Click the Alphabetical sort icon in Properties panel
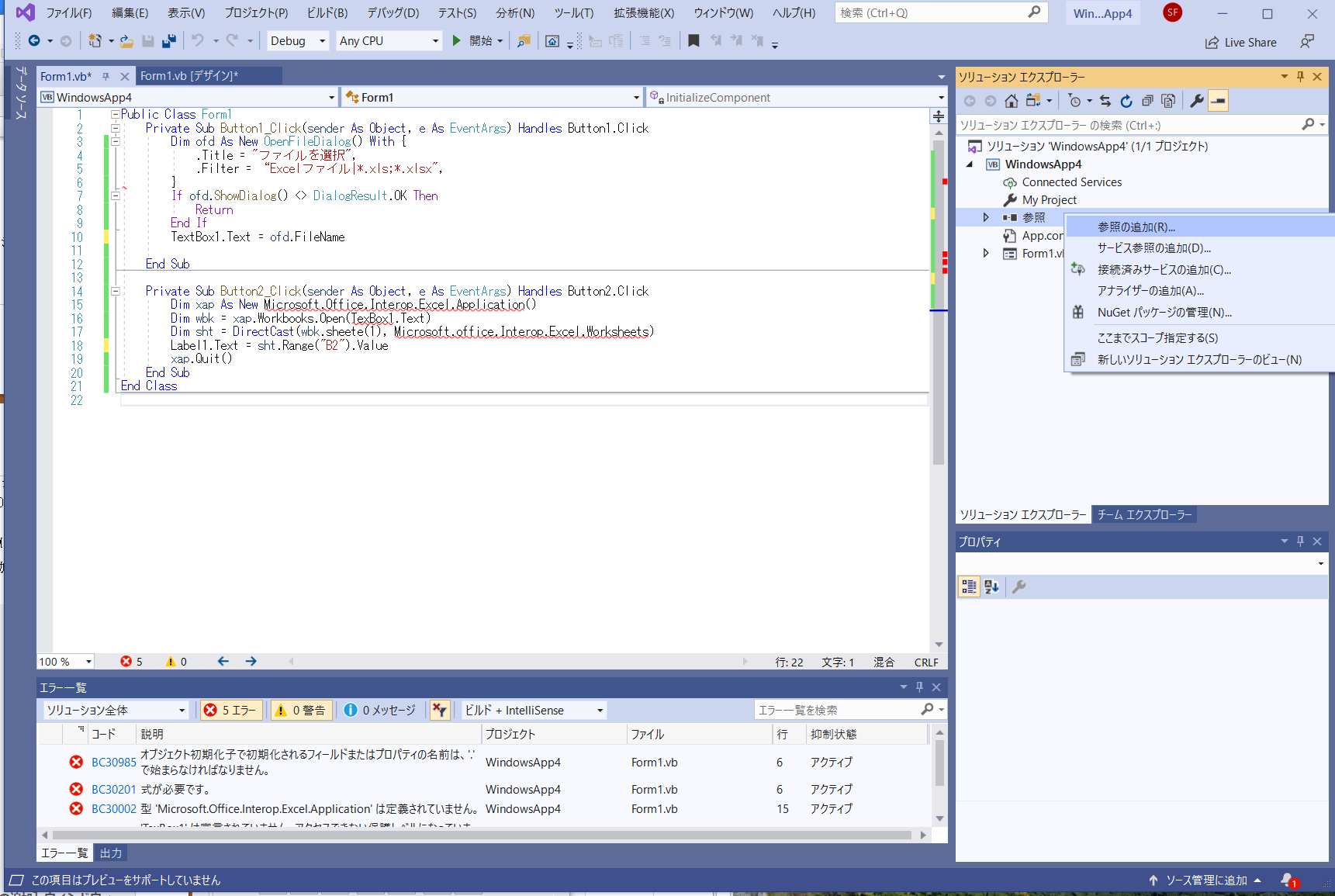 991,587
